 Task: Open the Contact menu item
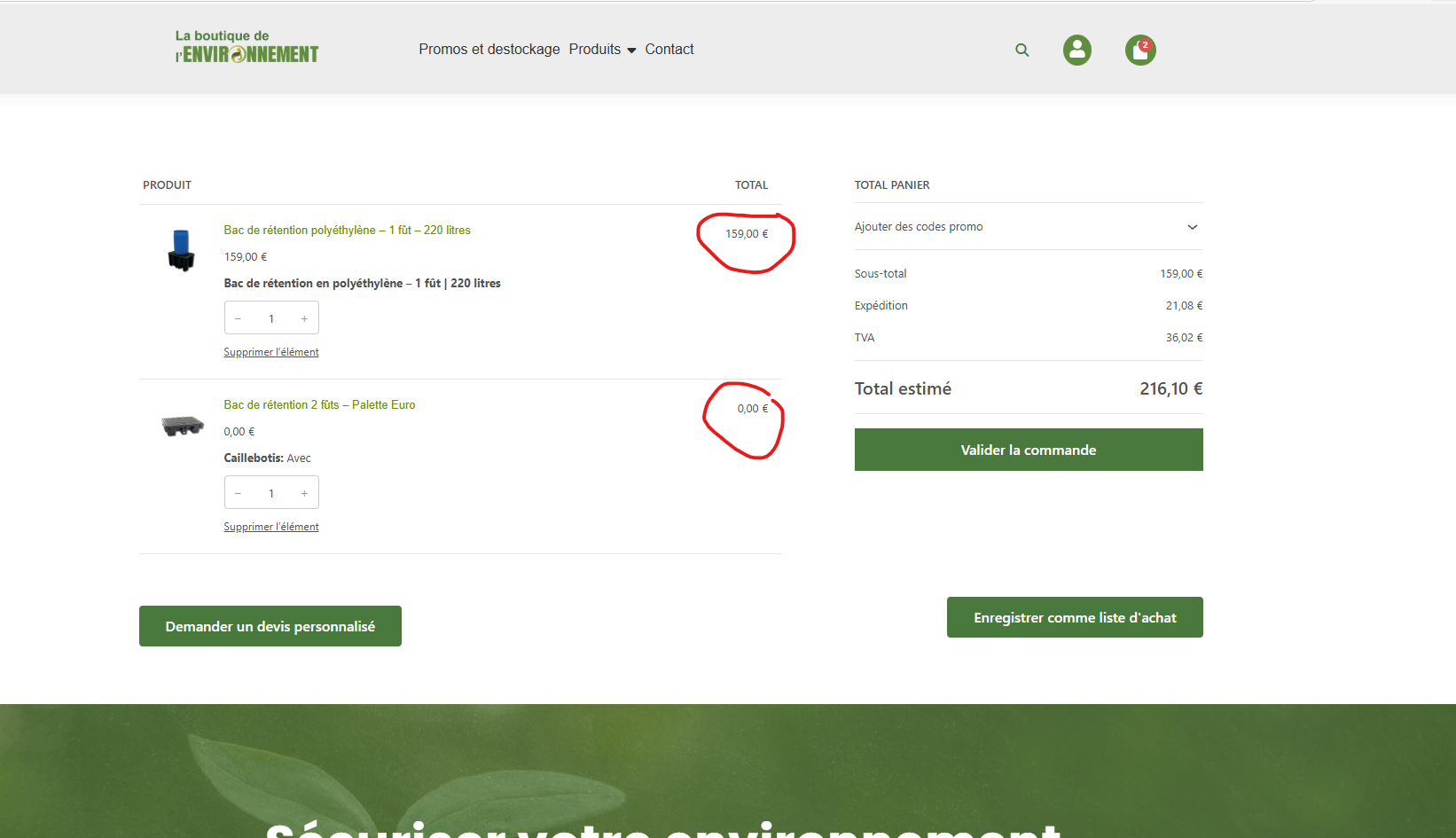pyautogui.click(x=669, y=50)
